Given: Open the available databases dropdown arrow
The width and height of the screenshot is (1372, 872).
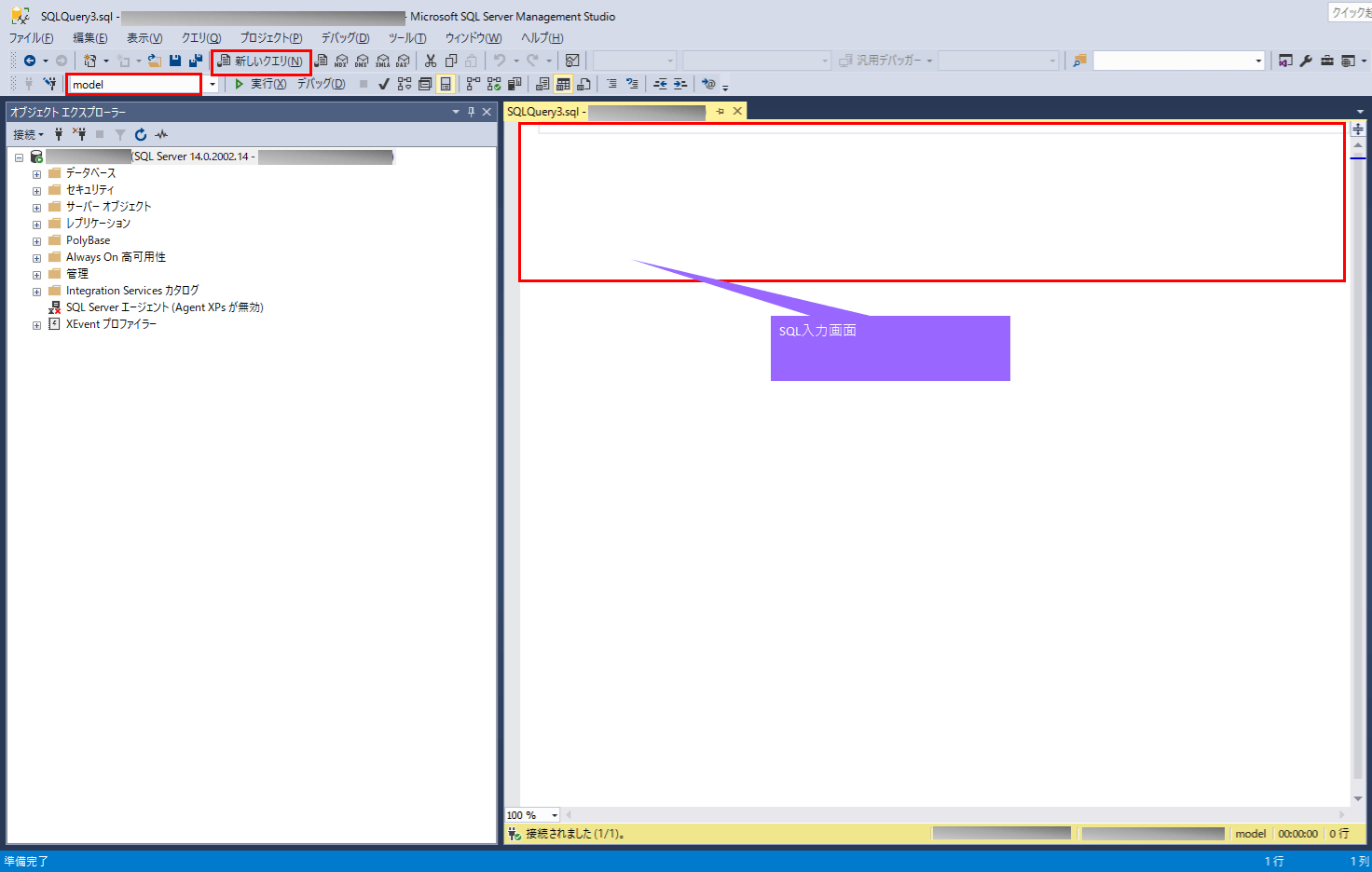Looking at the screenshot, I should point(213,85).
